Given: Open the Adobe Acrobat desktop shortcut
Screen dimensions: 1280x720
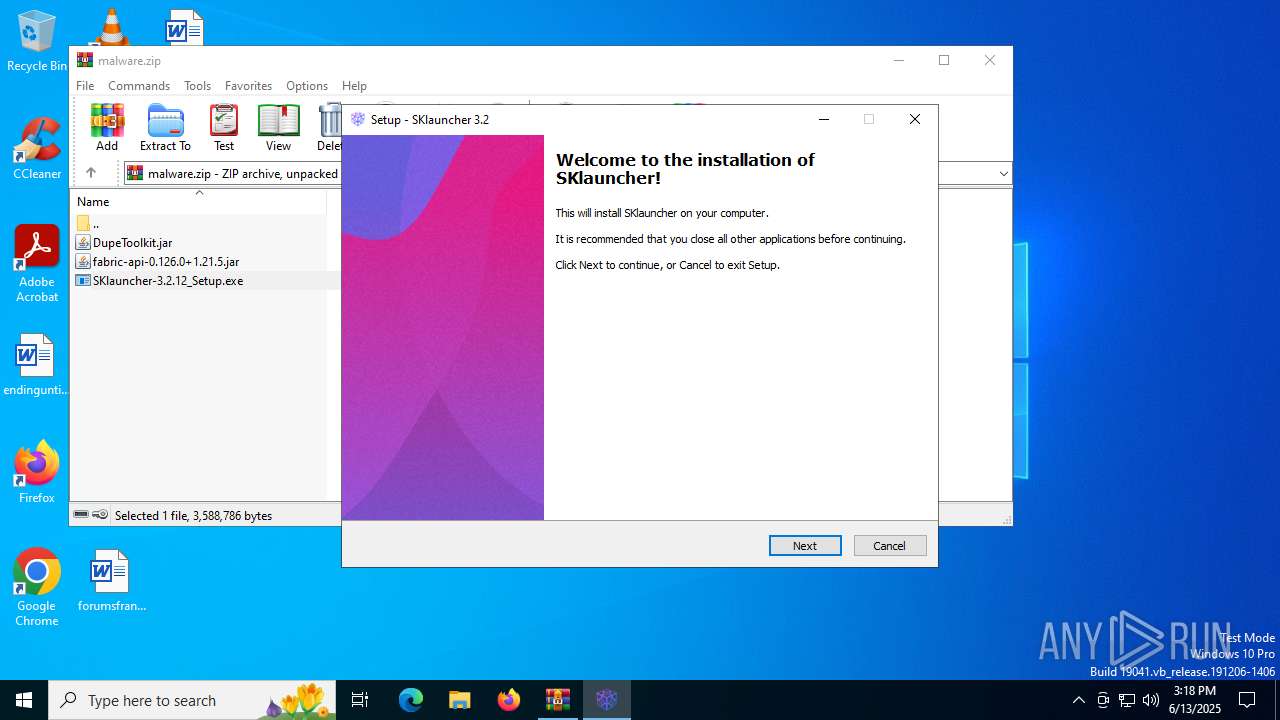Looking at the screenshot, I should [37, 263].
